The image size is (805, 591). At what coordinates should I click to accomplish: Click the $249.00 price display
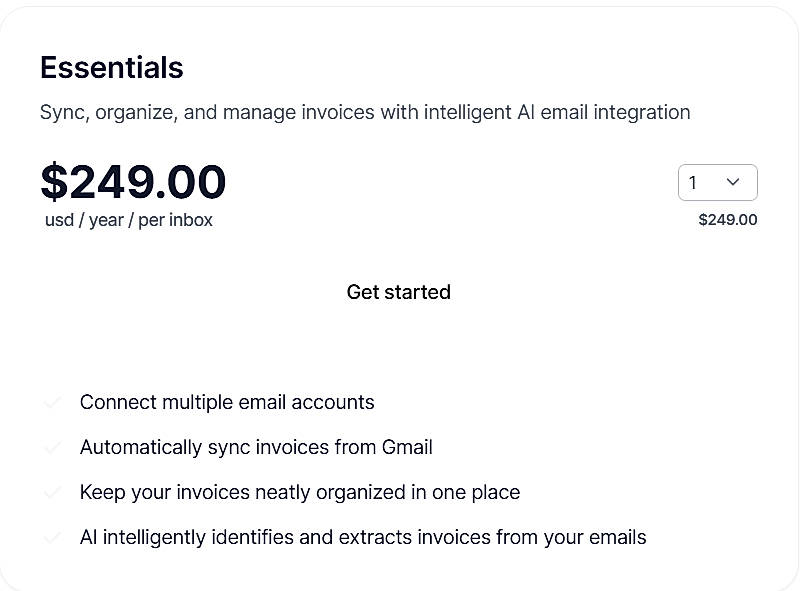(x=132, y=182)
